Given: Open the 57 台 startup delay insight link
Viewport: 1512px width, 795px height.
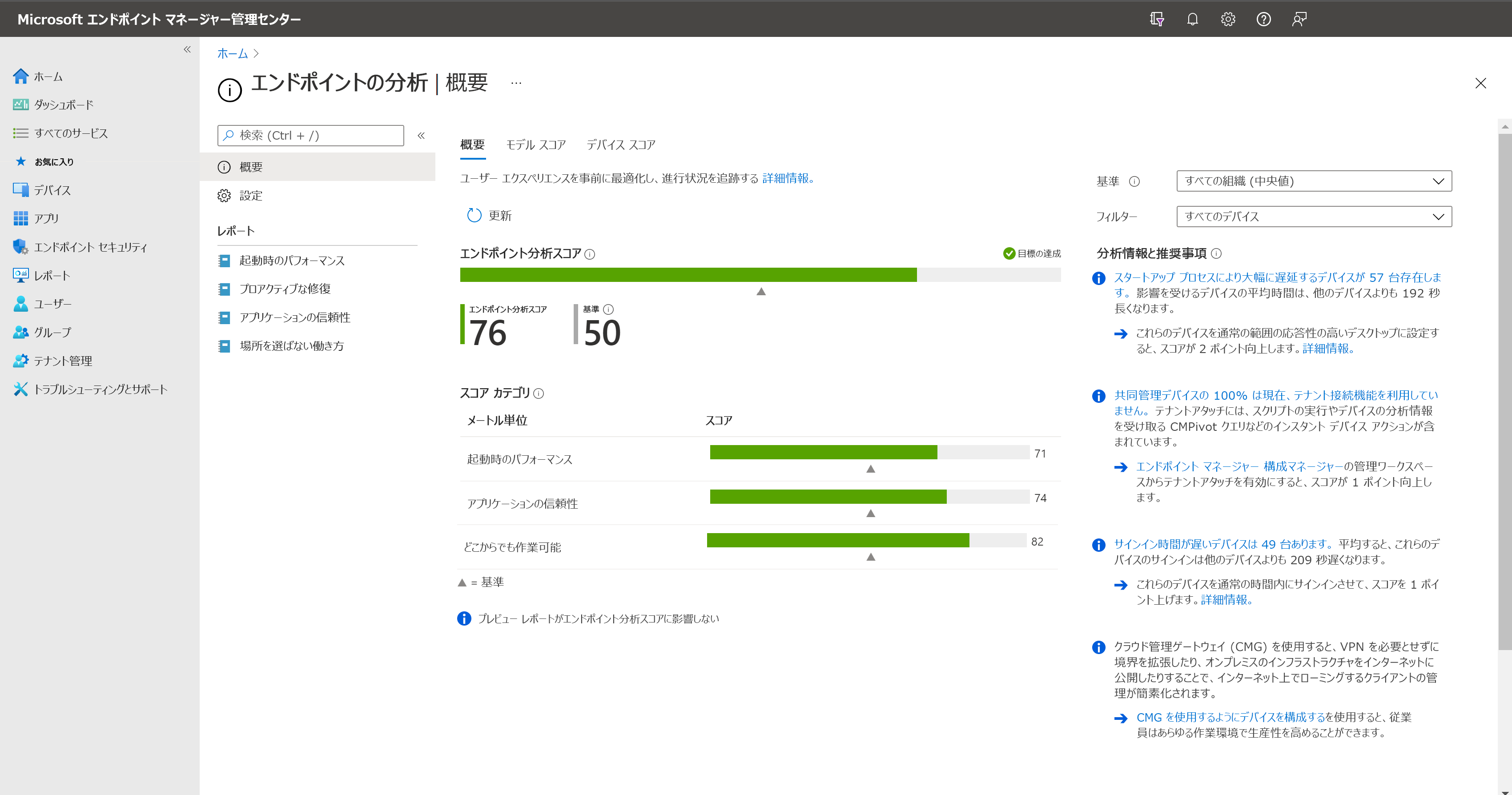Looking at the screenshot, I should 1277,285.
